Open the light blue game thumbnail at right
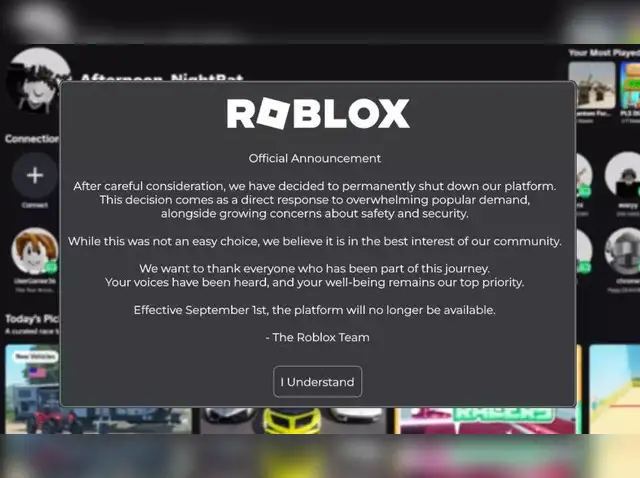This screenshot has width=640, height=478. (614, 389)
